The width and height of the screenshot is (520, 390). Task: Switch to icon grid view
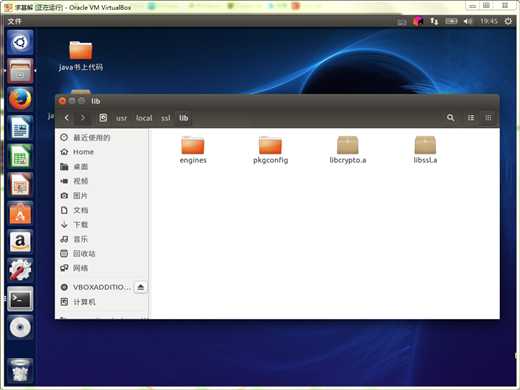488,118
